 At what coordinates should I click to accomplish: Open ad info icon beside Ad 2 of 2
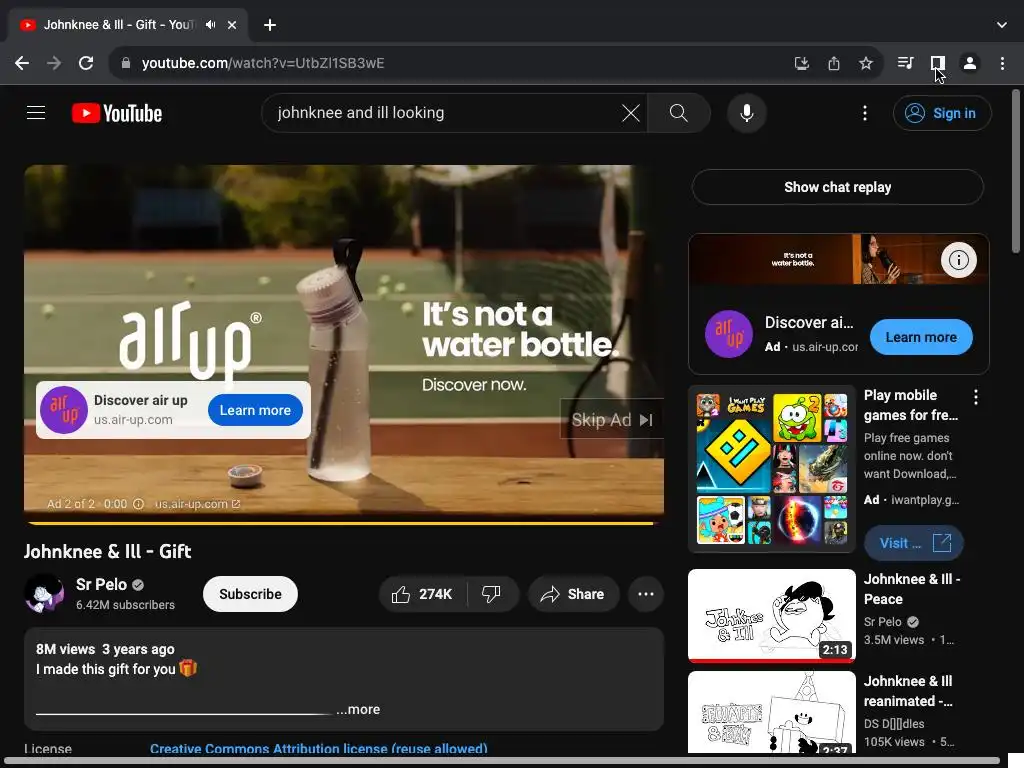(x=138, y=504)
